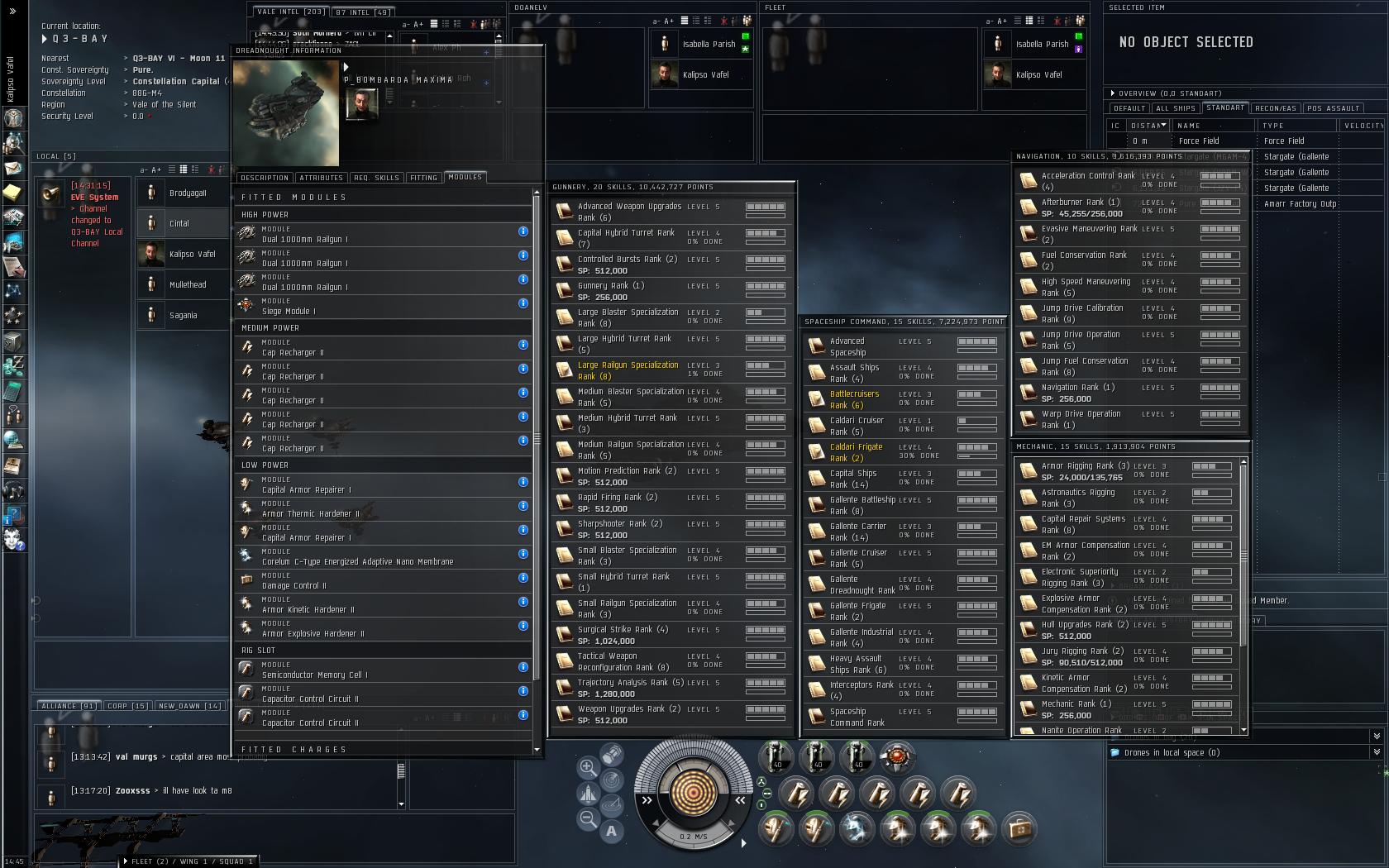
Task: Show info for Siege Module I
Action: click(x=523, y=303)
